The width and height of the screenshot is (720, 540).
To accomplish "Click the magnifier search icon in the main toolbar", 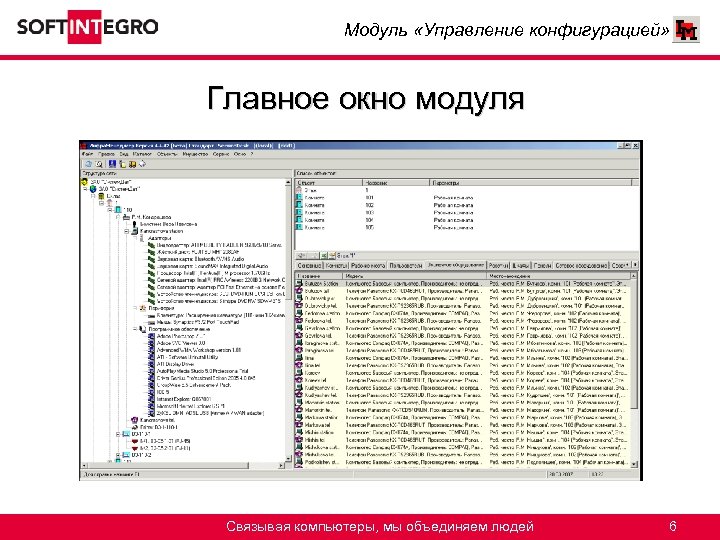I will (x=99, y=164).
